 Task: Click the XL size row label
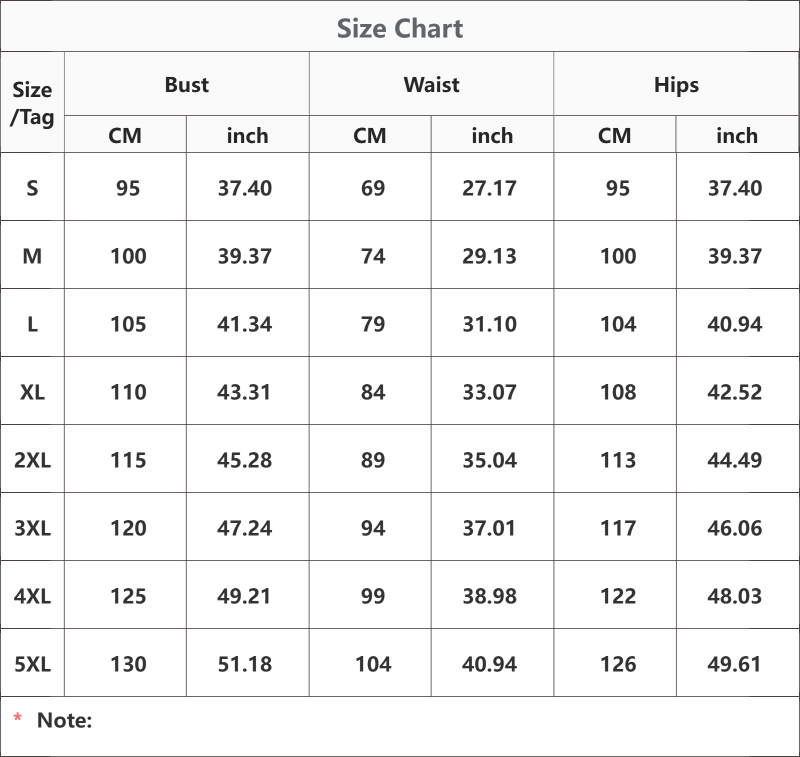(32, 392)
